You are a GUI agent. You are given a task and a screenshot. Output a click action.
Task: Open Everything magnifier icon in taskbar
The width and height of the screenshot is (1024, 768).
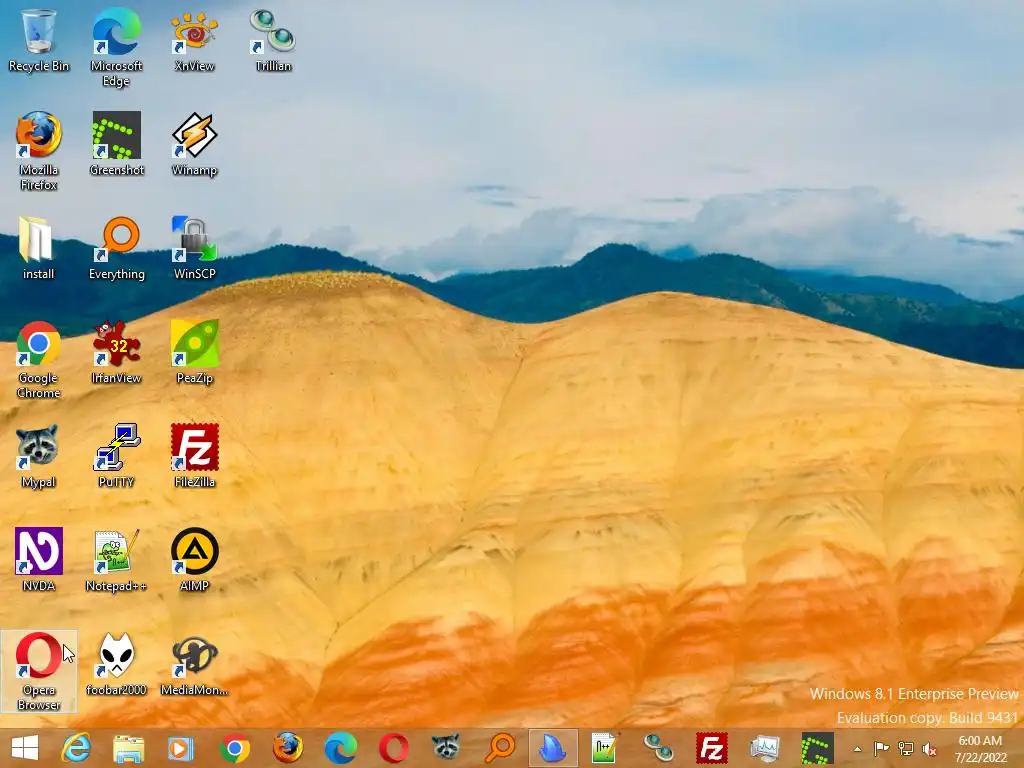500,748
